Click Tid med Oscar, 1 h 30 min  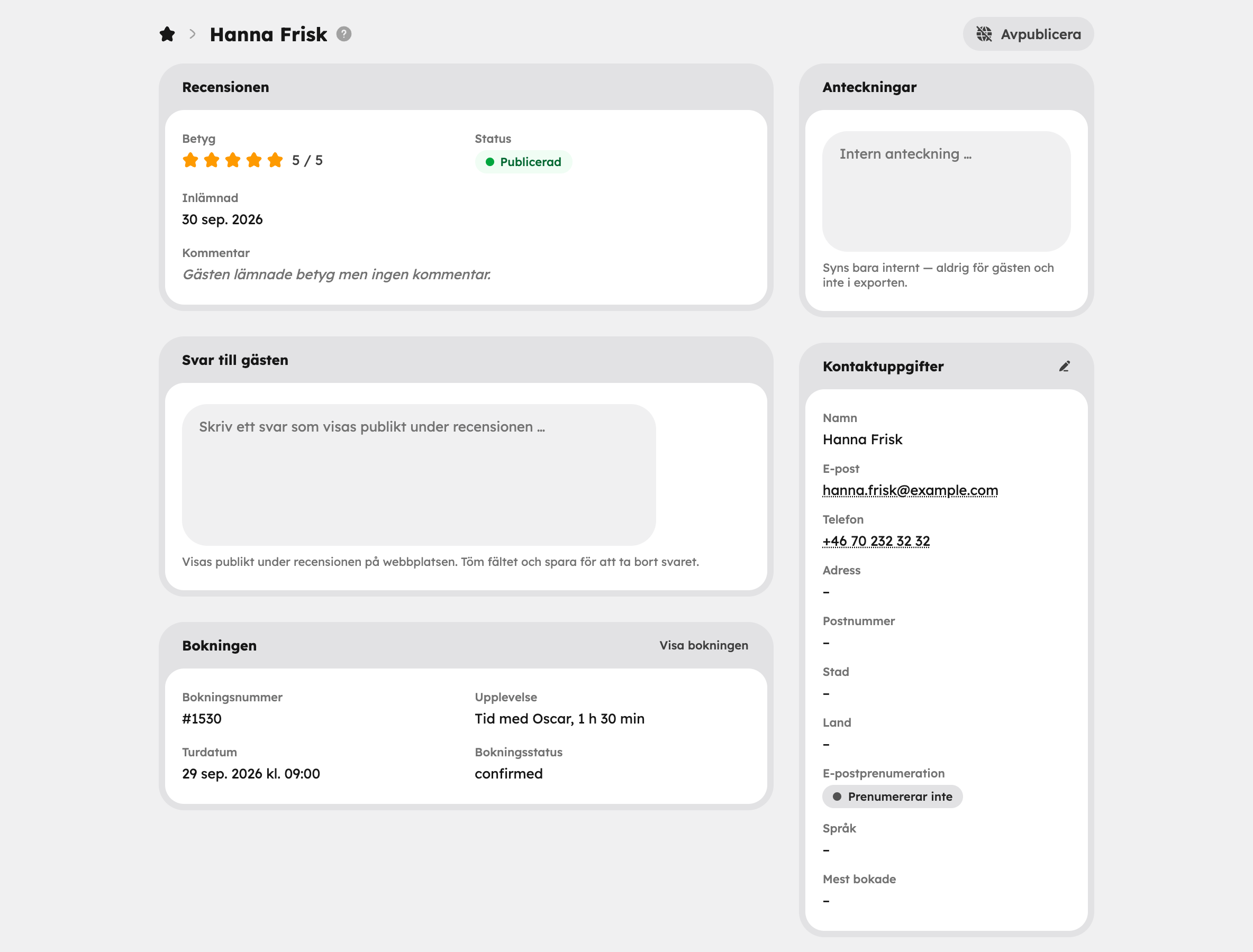tap(560, 719)
